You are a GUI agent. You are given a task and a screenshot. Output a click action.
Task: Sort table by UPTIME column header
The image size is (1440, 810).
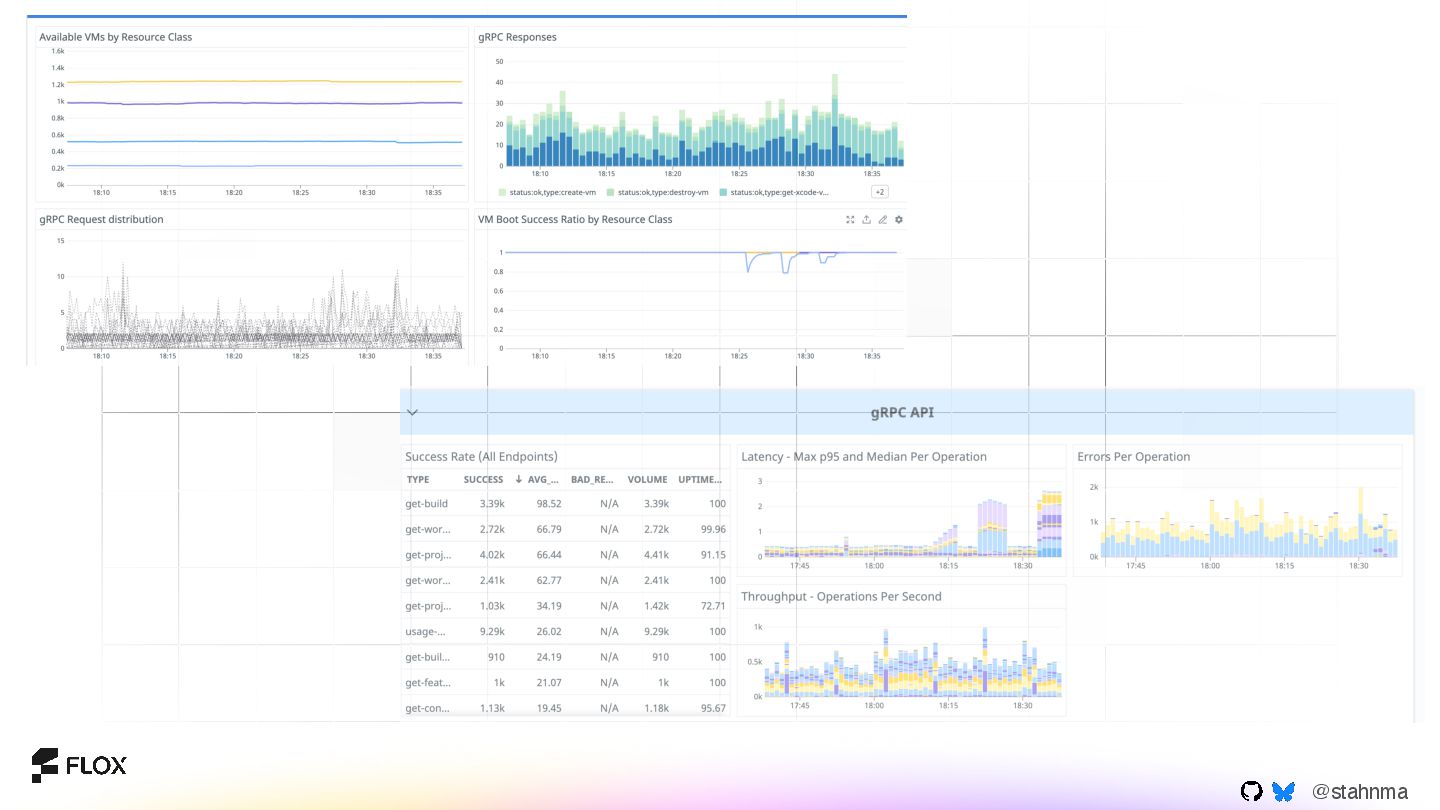click(700, 480)
